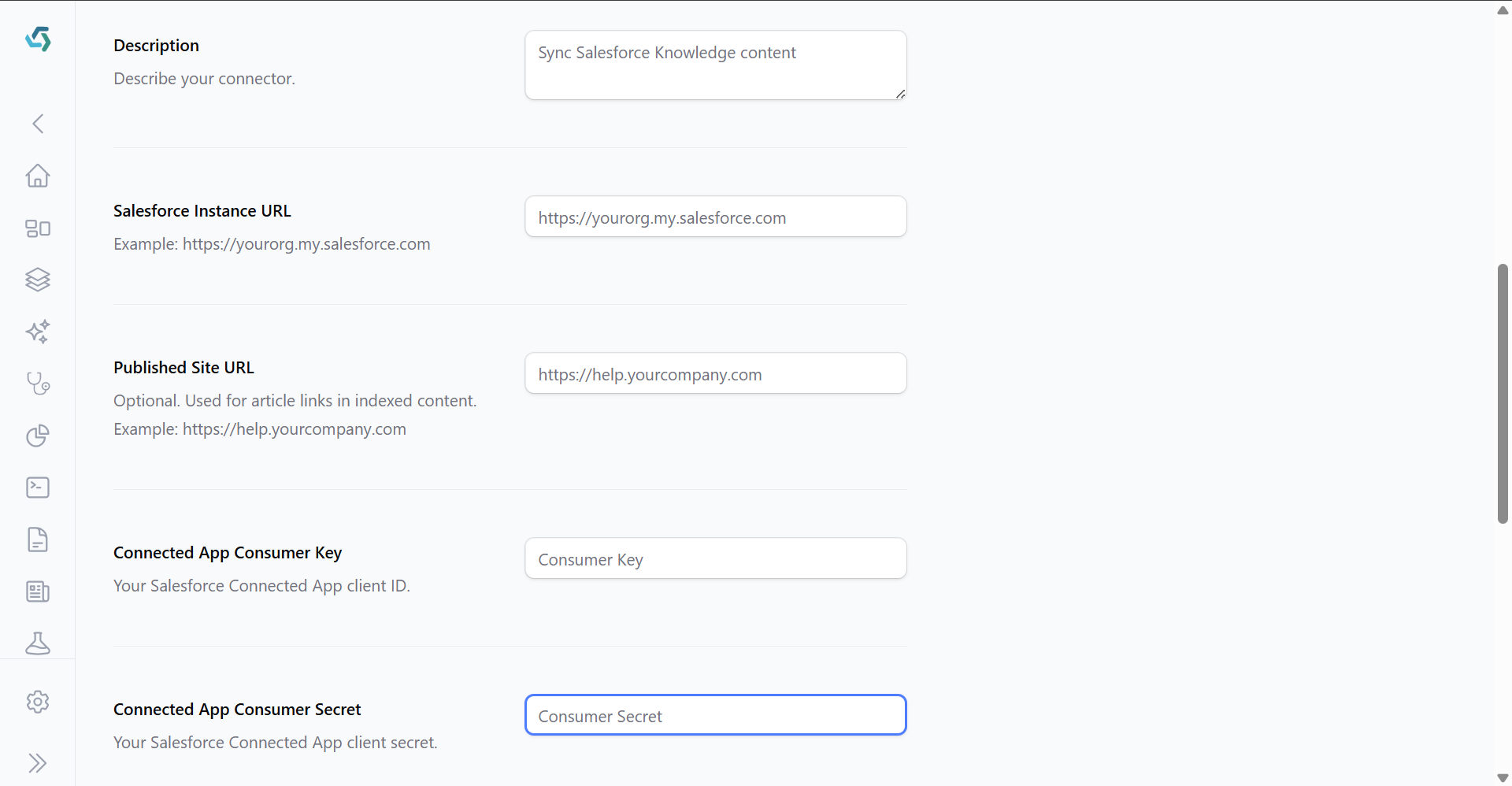Click the app logo in sidebar
The image size is (1512, 786).
pyautogui.click(x=38, y=39)
